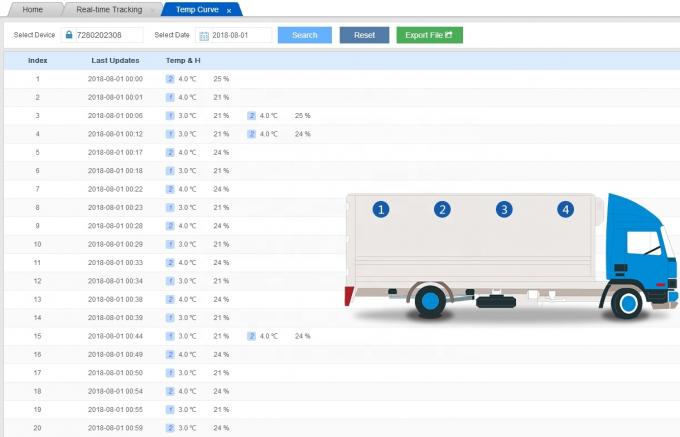
Task: Click the Export File button
Action: (x=429, y=35)
